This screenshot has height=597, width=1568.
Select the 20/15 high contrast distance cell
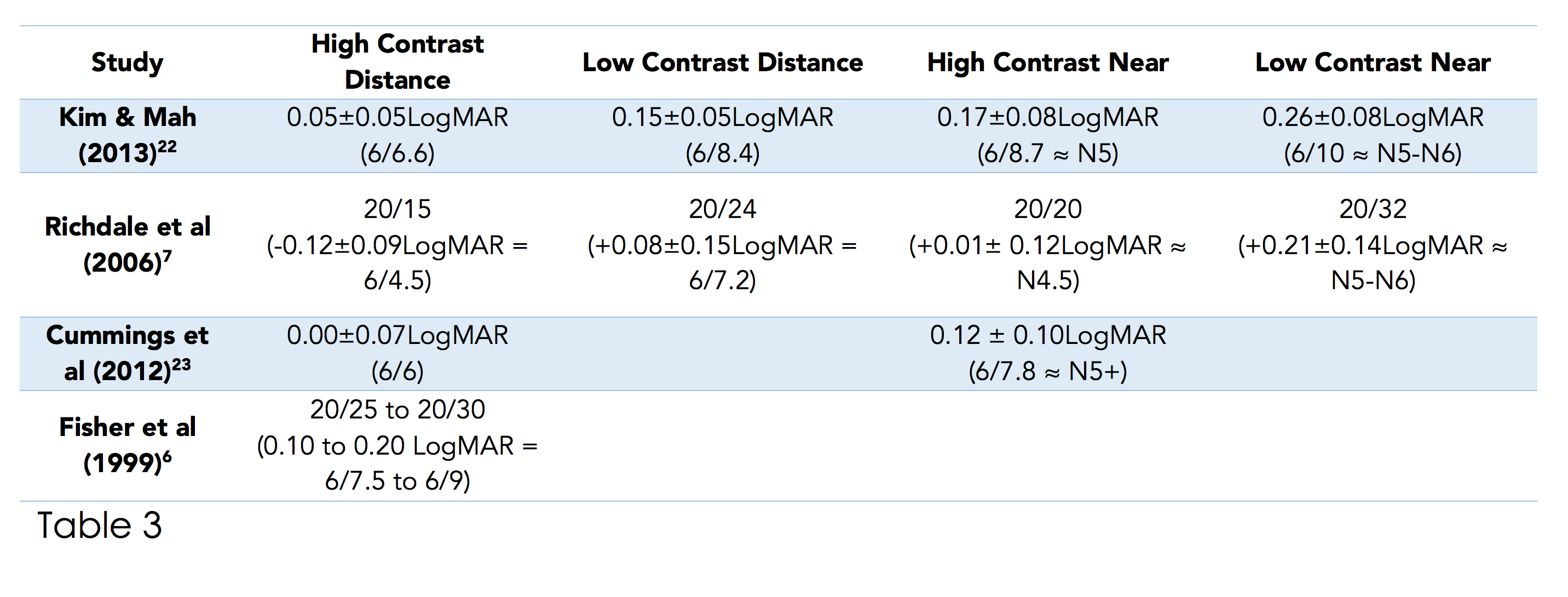click(397, 244)
